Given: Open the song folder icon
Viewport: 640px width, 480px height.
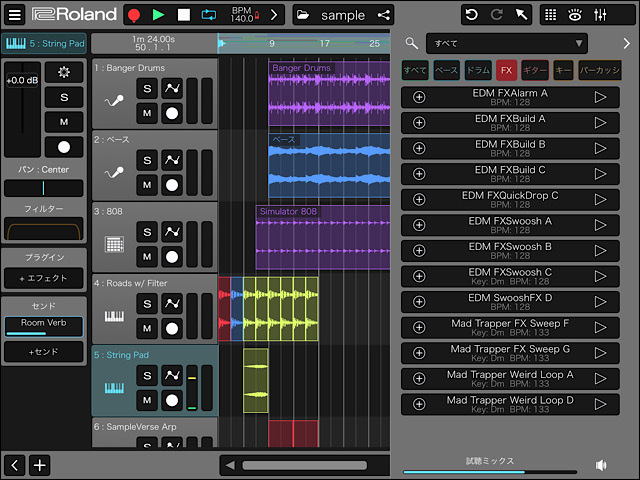Looking at the screenshot, I should point(303,15).
